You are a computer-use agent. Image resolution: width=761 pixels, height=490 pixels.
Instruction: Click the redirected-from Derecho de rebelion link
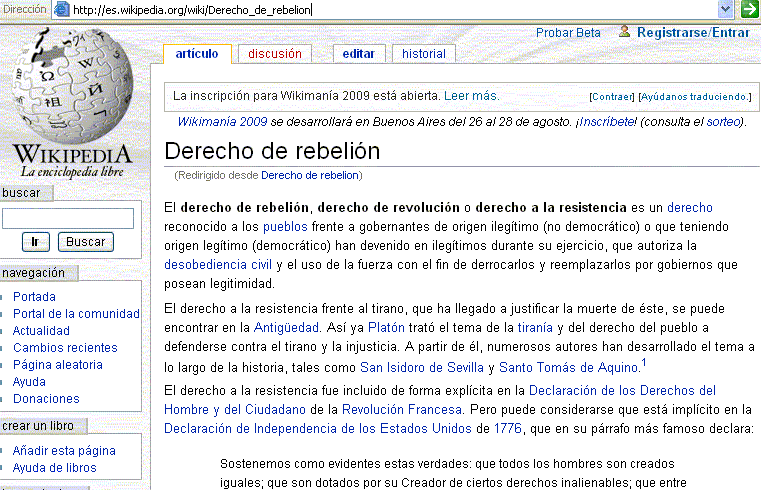point(310,175)
